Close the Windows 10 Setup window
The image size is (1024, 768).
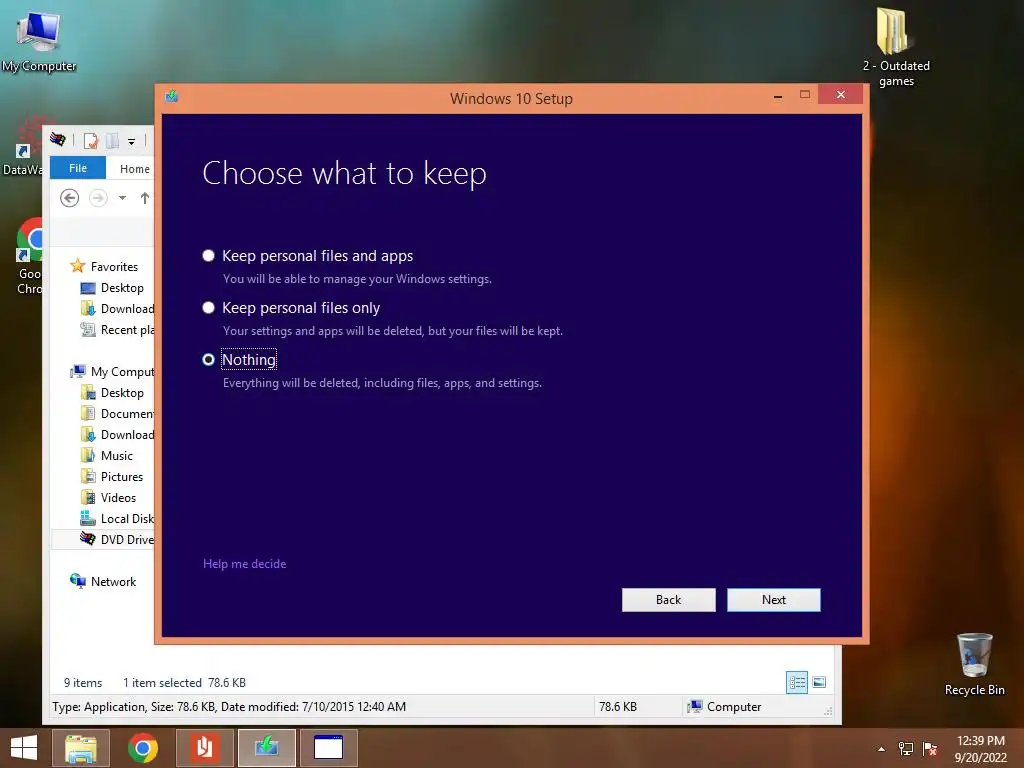point(840,95)
